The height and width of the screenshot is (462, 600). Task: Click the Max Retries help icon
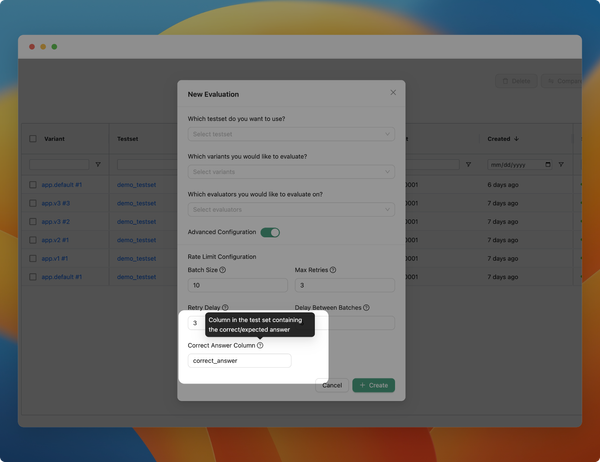pyautogui.click(x=332, y=270)
